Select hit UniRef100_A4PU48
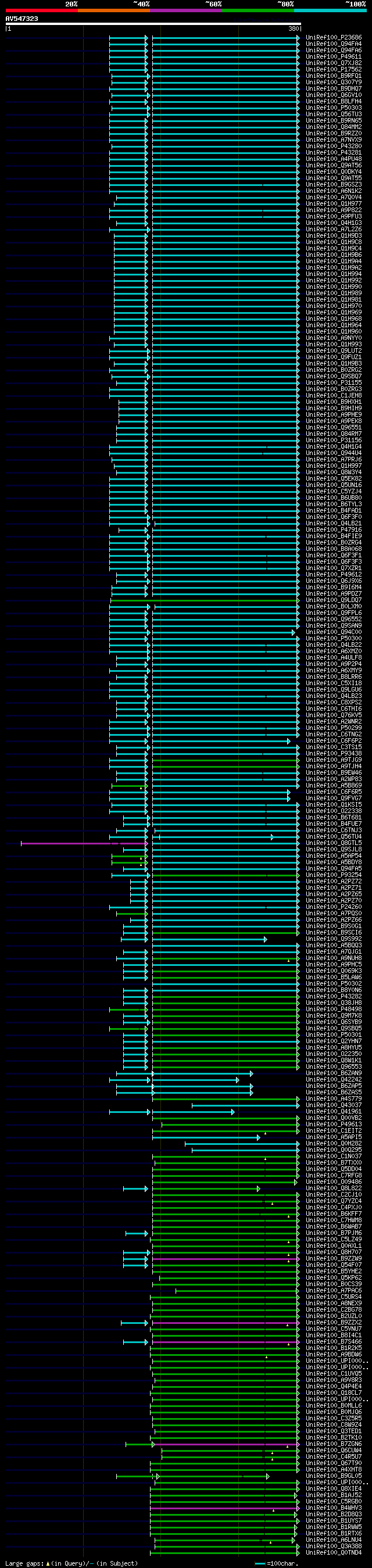 coord(334,159)
